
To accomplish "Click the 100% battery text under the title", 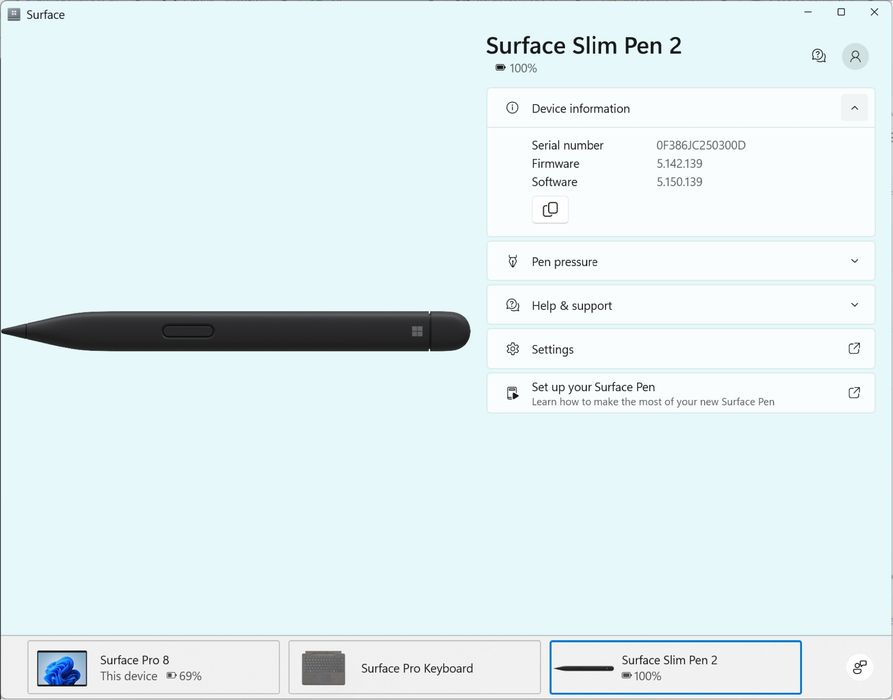I will click(523, 68).
